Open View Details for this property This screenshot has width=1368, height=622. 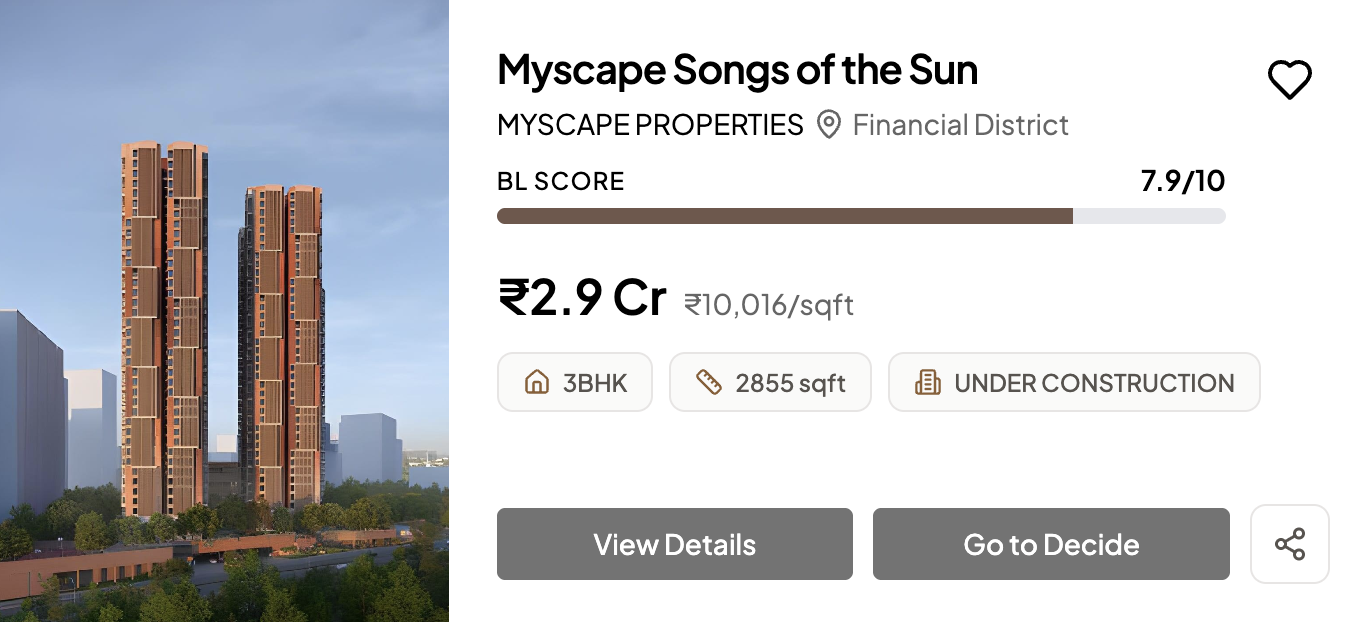[x=674, y=544]
